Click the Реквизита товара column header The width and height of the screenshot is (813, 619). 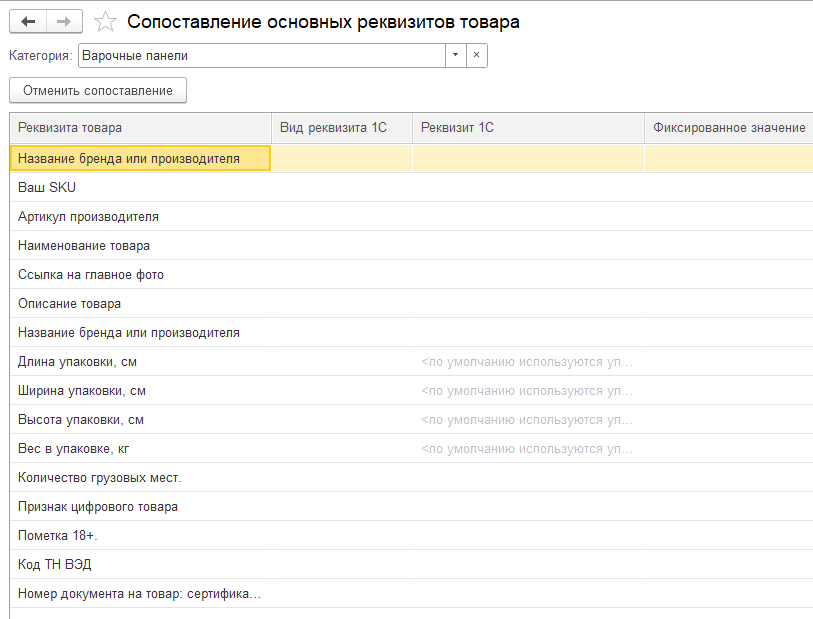(141, 128)
